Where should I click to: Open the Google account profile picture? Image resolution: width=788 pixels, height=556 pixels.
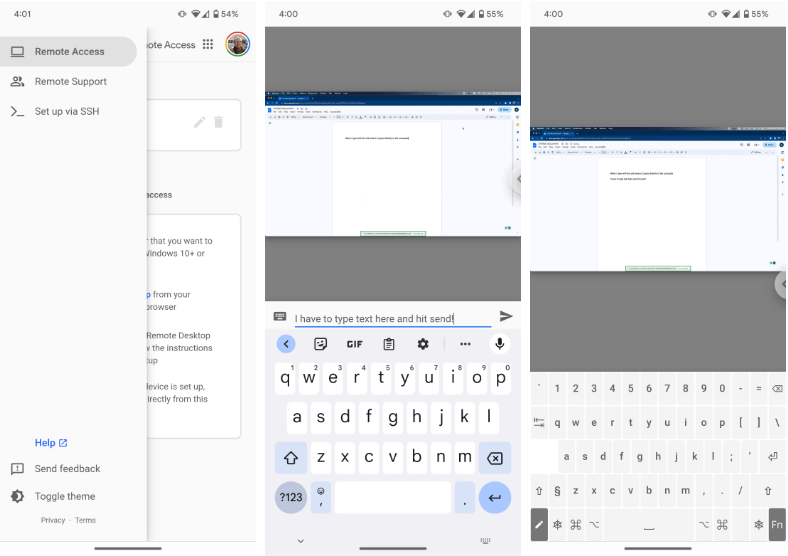(238, 44)
